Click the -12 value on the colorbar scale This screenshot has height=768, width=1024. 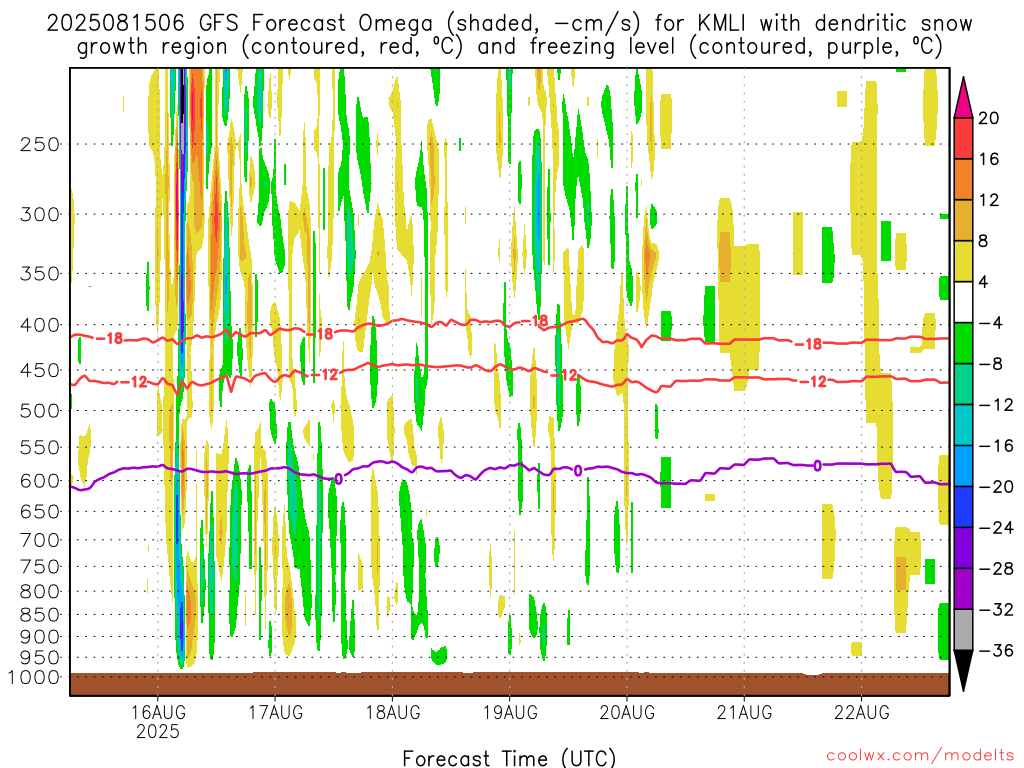(x=996, y=405)
